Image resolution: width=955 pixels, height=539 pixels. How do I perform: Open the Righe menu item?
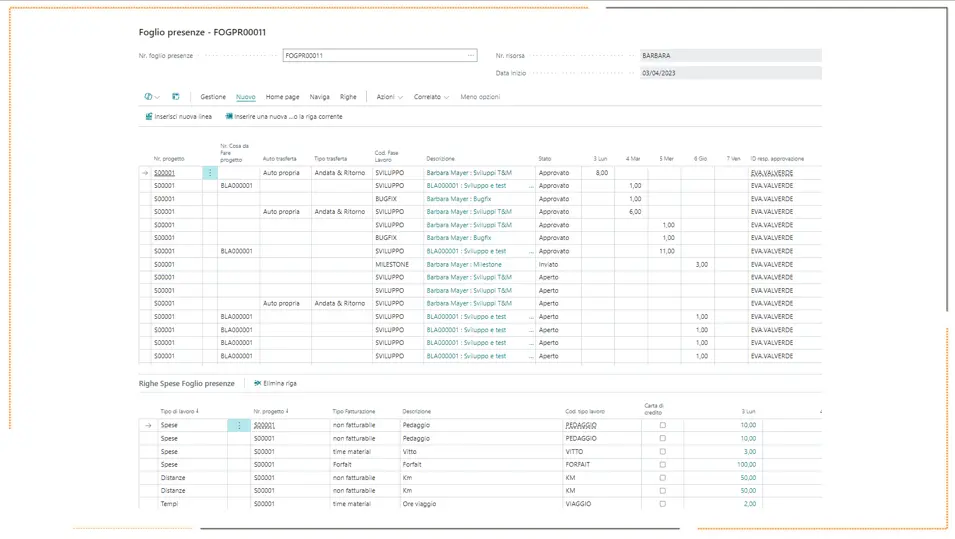(348, 97)
